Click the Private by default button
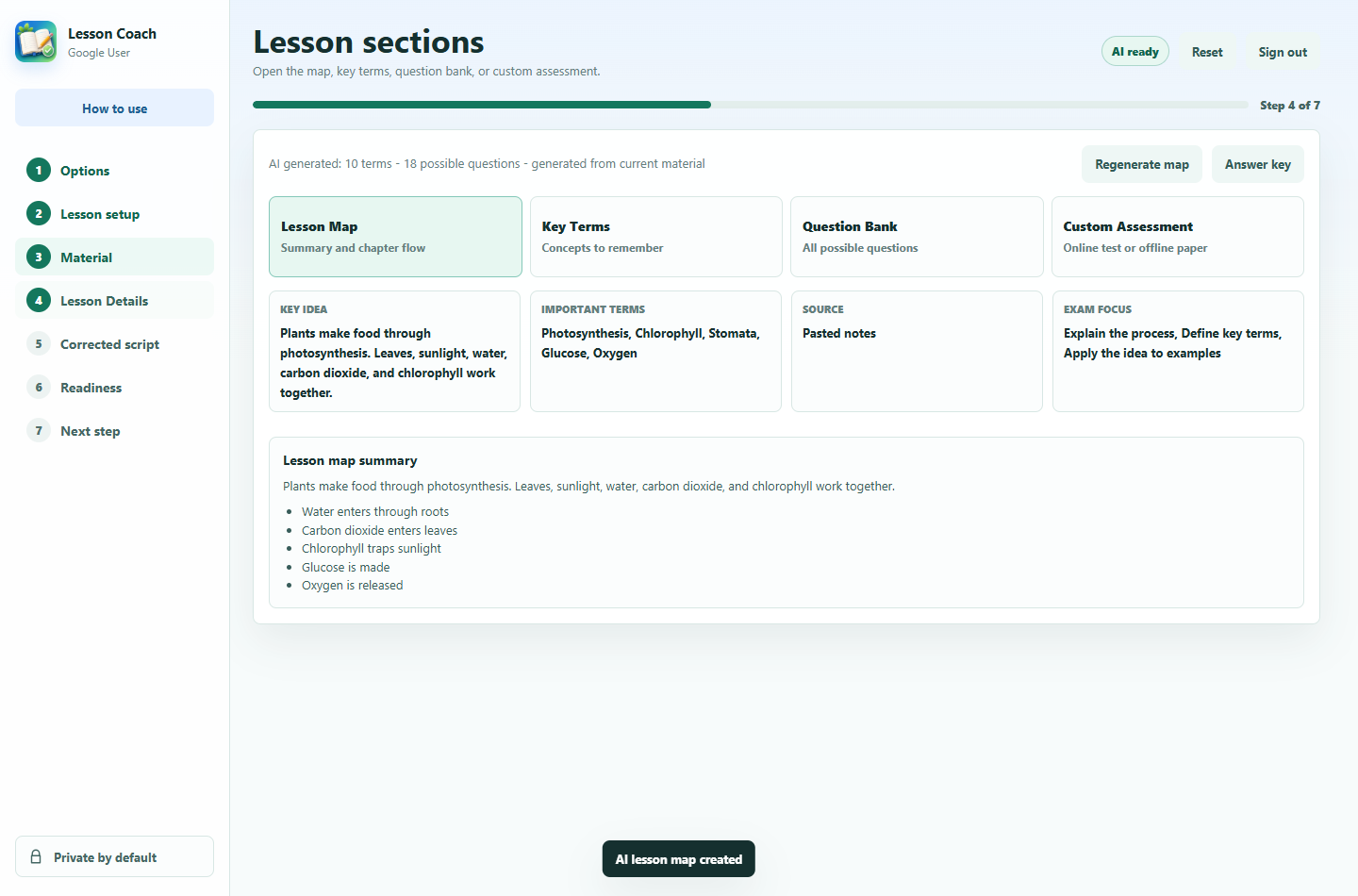The height and width of the screenshot is (896, 1358). pyautogui.click(x=114, y=856)
